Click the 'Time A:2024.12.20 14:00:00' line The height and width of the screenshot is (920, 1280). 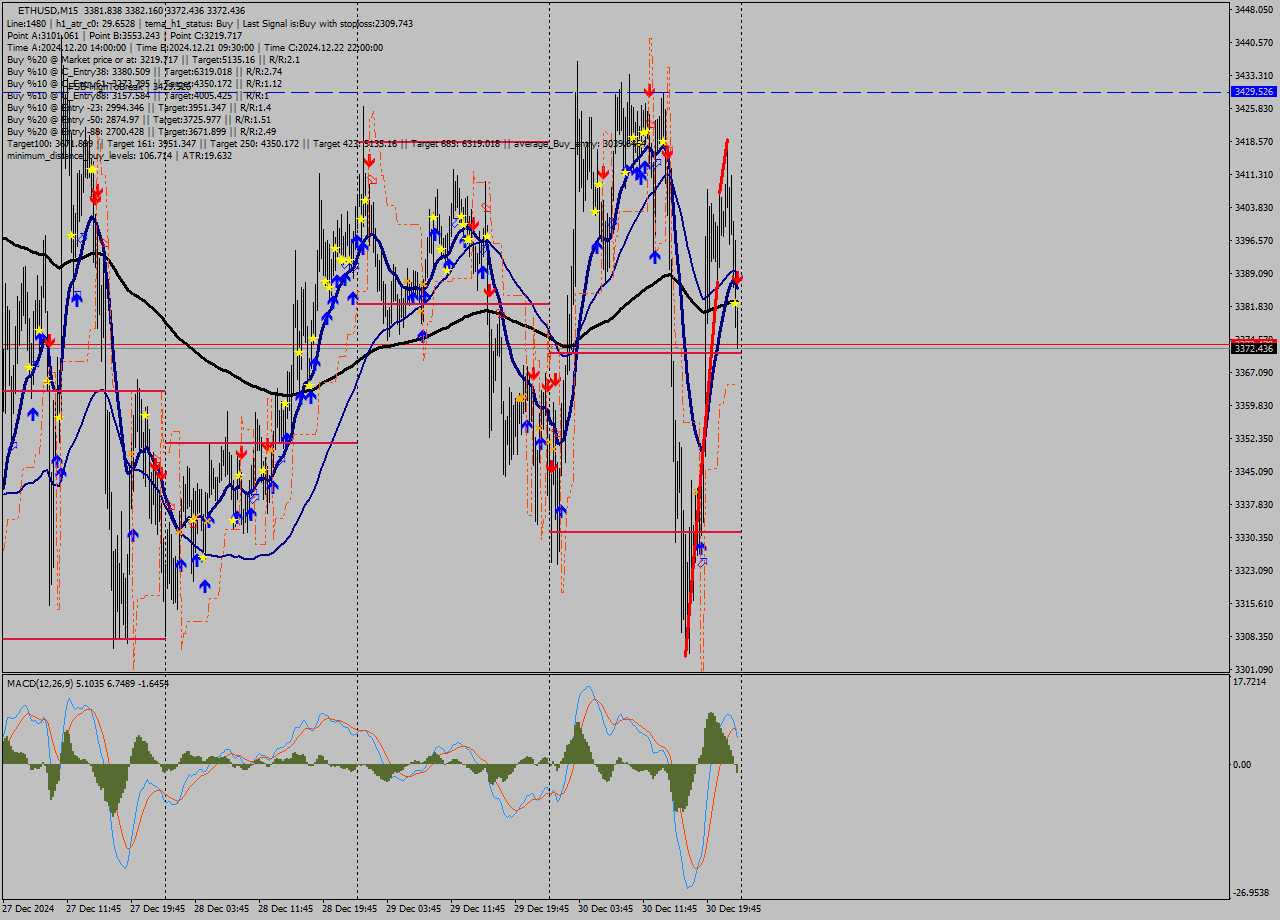(x=194, y=47)
